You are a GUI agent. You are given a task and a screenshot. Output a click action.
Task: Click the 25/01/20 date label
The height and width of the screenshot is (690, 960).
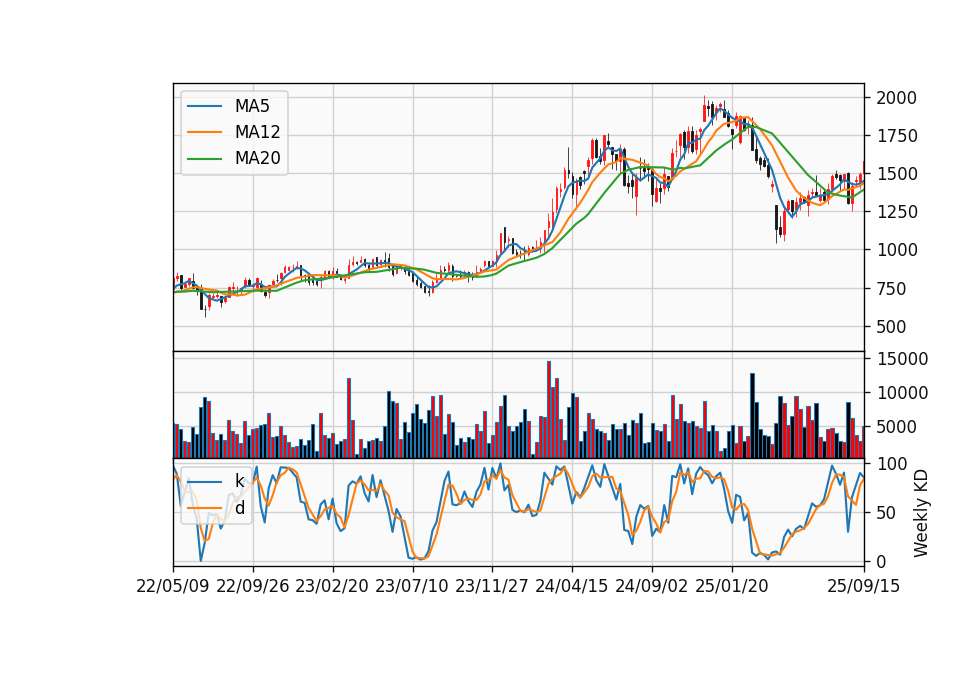tap(732, 586)
